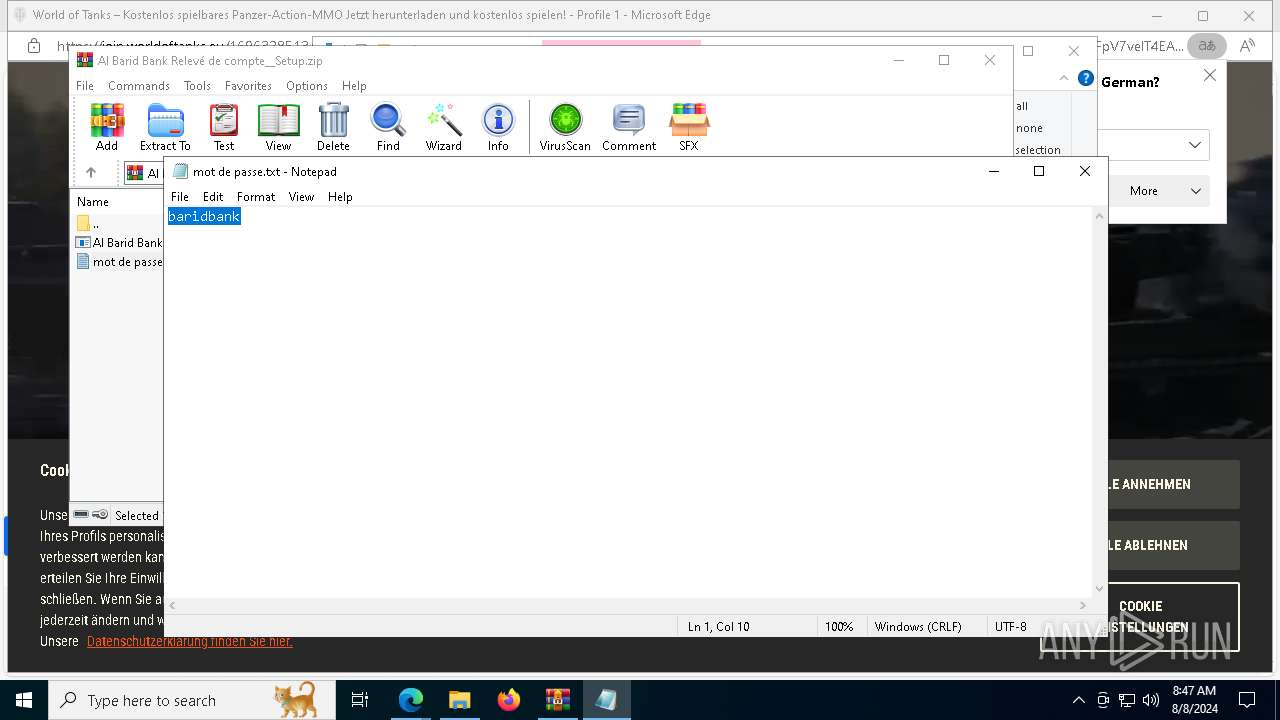Click Notepad horizontal scroll right arrow
The width and height of the screenshot is (1280, 720).
pyautogui.click(x=1082, y=605)
